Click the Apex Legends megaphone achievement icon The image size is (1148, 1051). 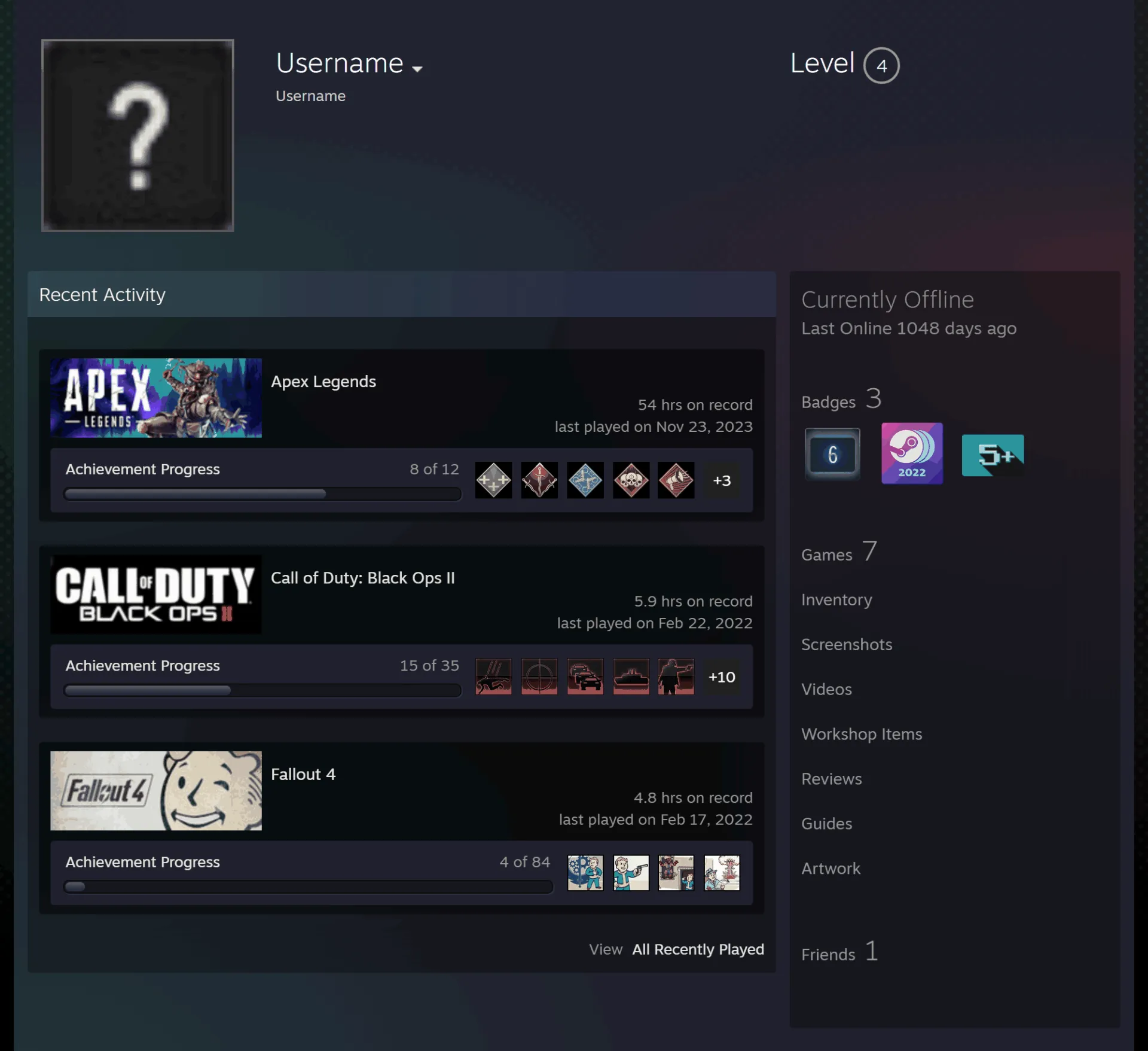point(676,480)
